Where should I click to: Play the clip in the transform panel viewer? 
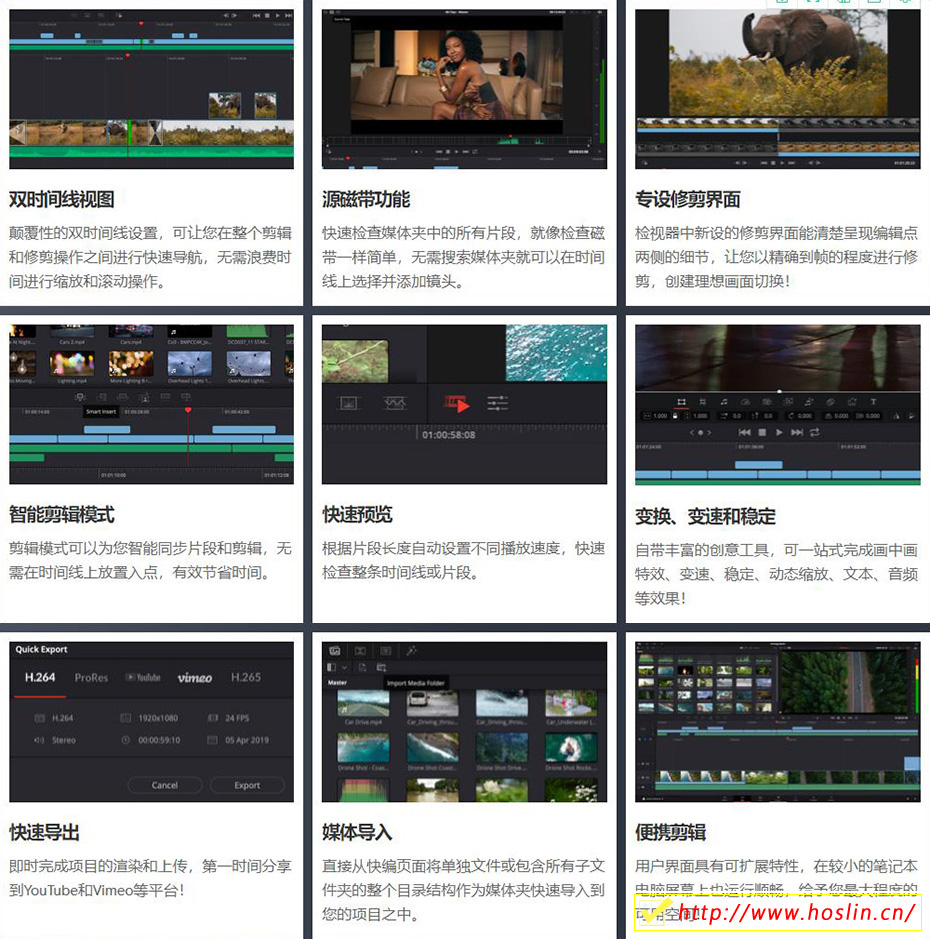pyautogui.click(x=779, y=432)
